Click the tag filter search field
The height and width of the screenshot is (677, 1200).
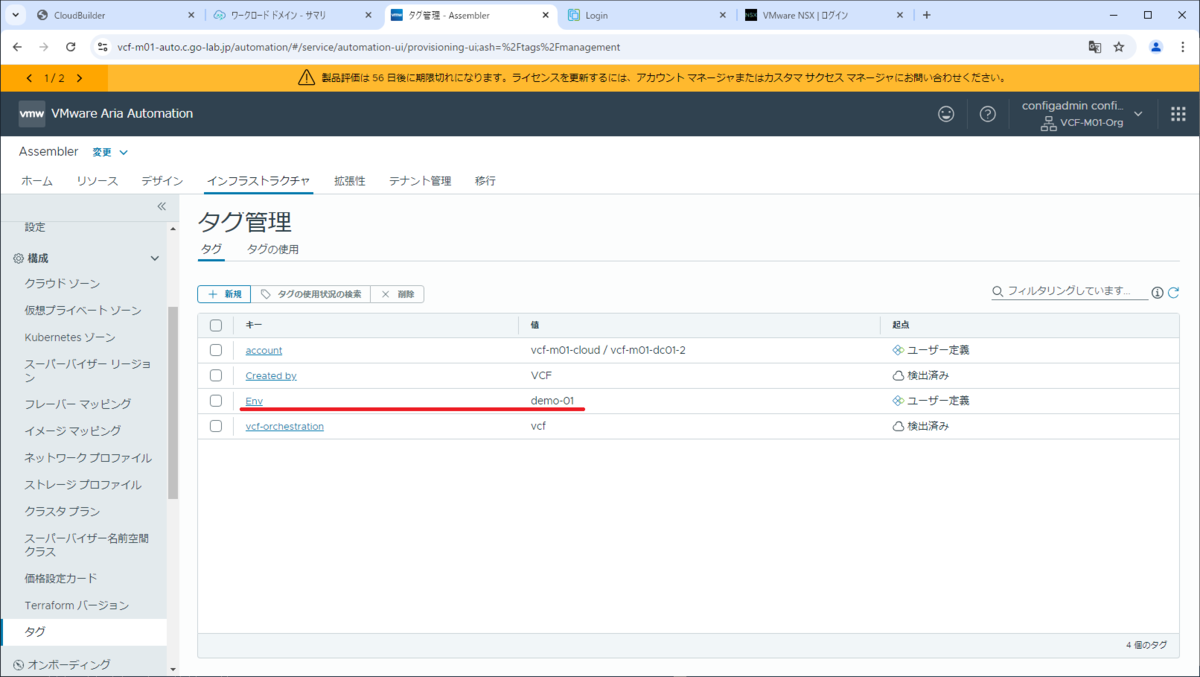tap(1069, 291)
